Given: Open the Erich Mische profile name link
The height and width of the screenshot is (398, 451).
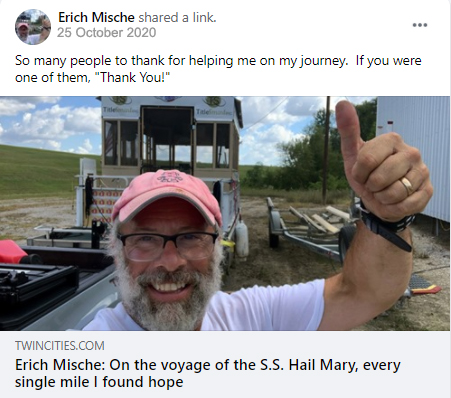Looking at the screenshot, I should pos(96,17).
